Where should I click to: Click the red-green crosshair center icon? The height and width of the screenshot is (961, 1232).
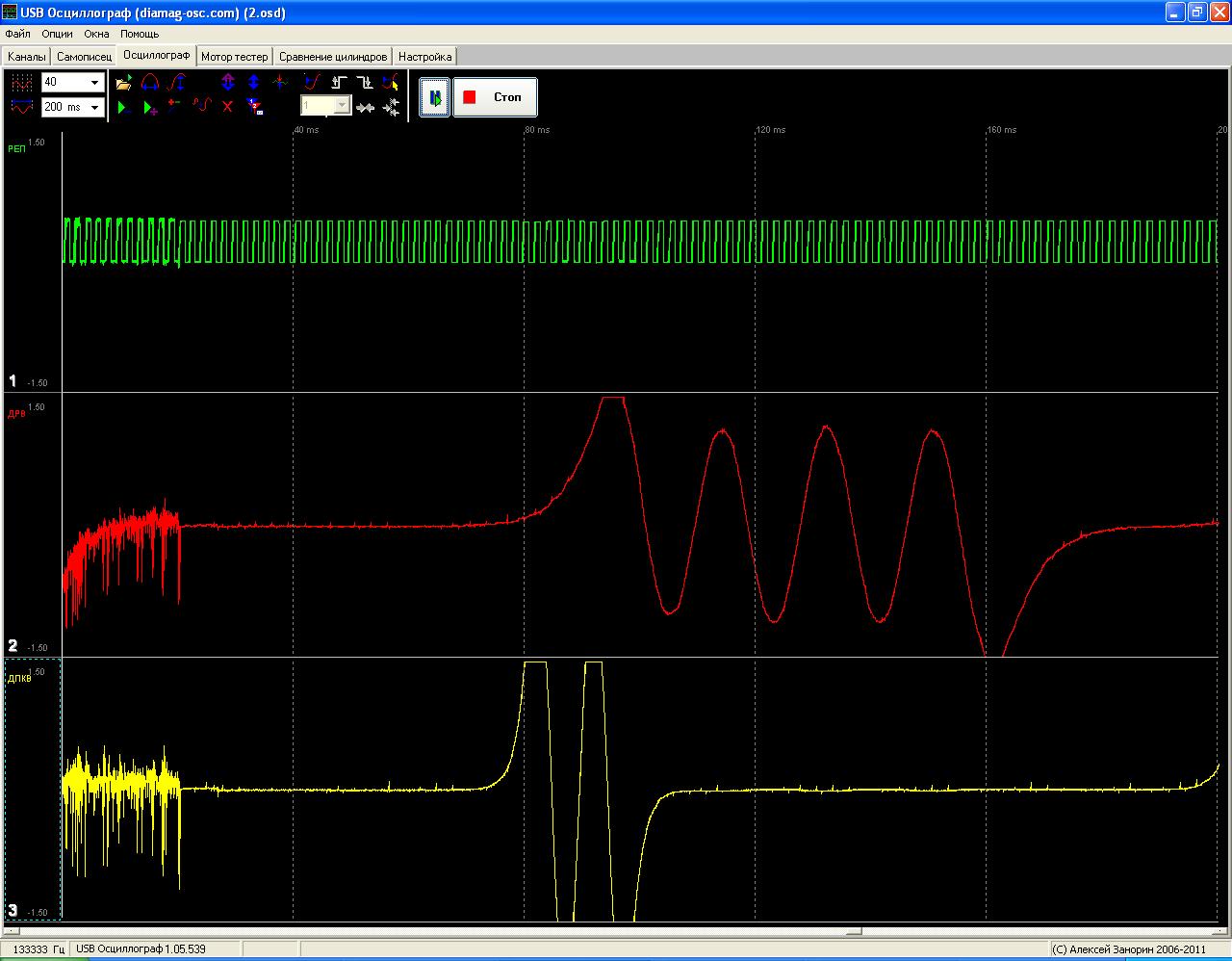click(280, 83)
